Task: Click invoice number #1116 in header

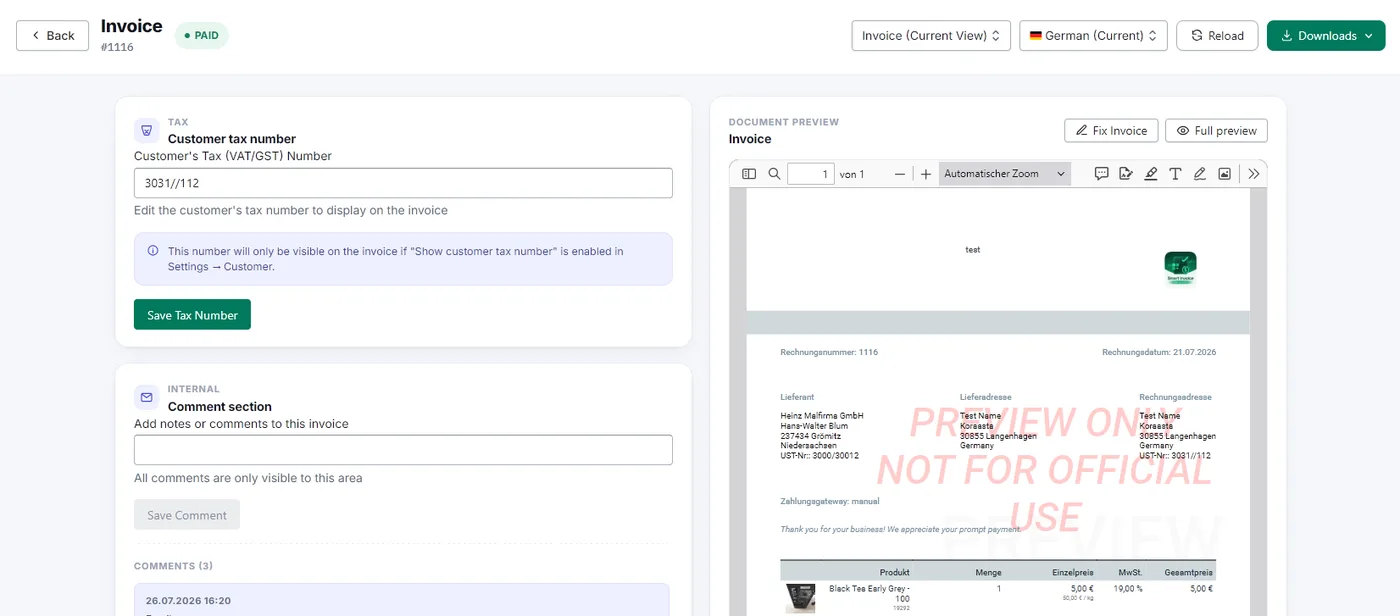Action: [117, 47]
